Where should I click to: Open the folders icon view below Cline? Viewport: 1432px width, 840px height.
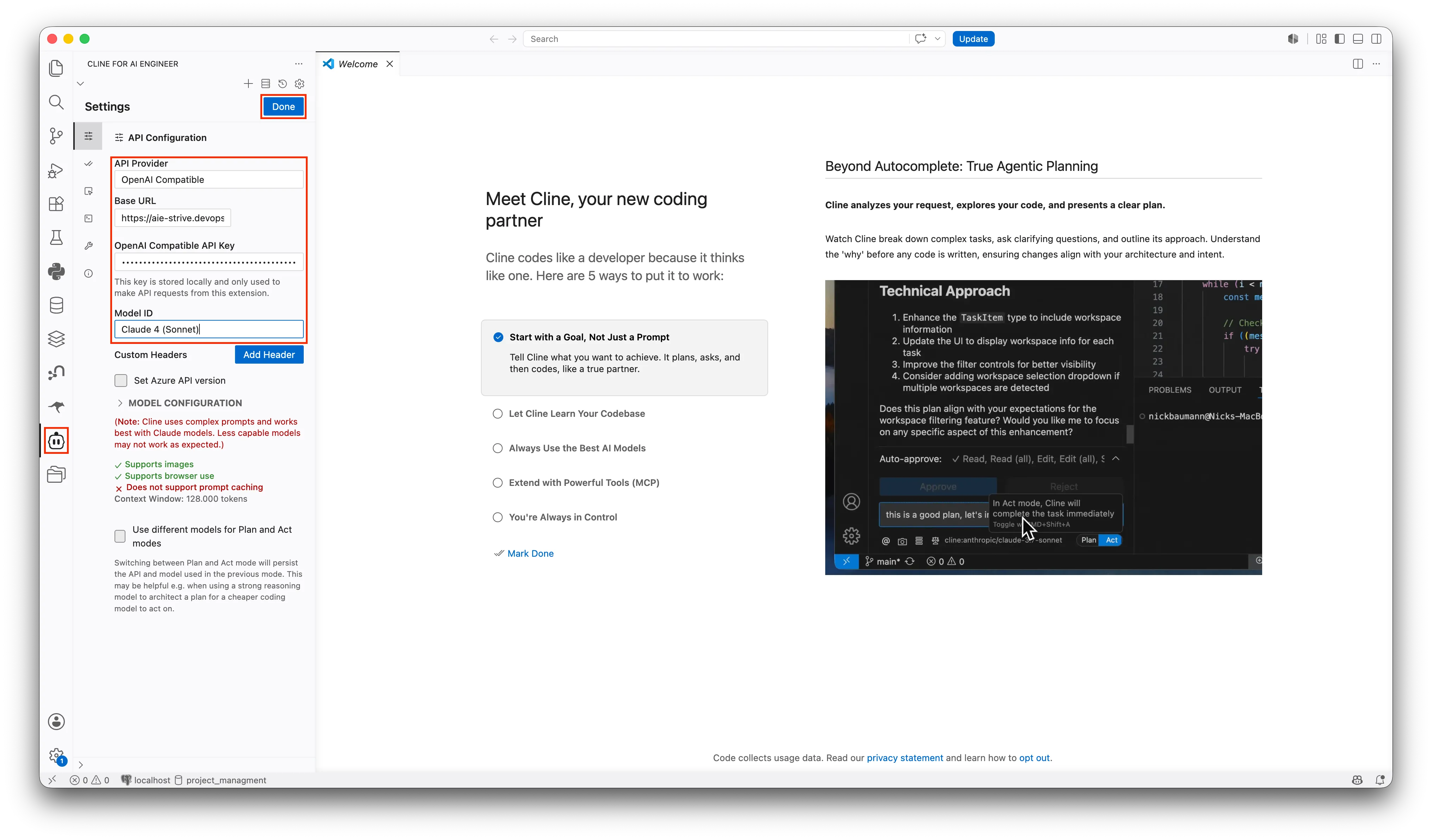(56, 474)
